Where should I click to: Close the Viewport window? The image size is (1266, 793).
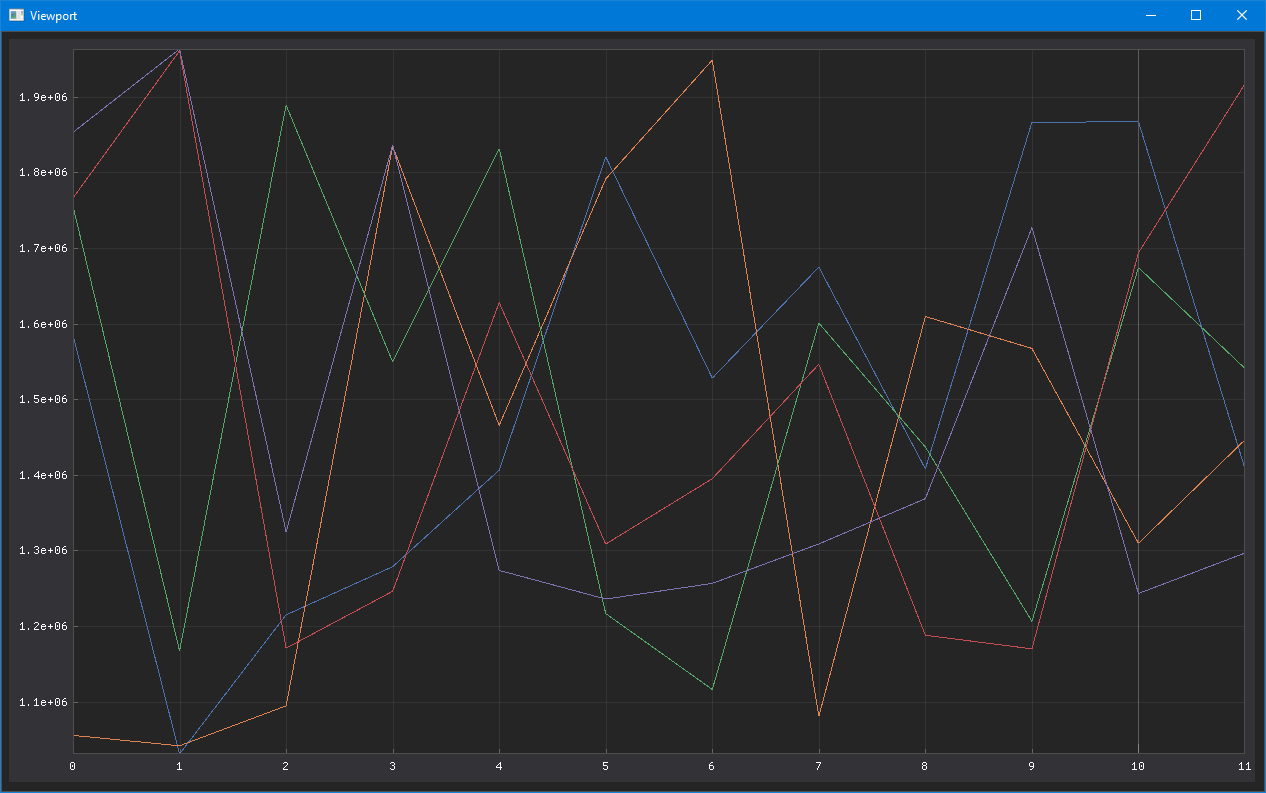[1241, 15]
